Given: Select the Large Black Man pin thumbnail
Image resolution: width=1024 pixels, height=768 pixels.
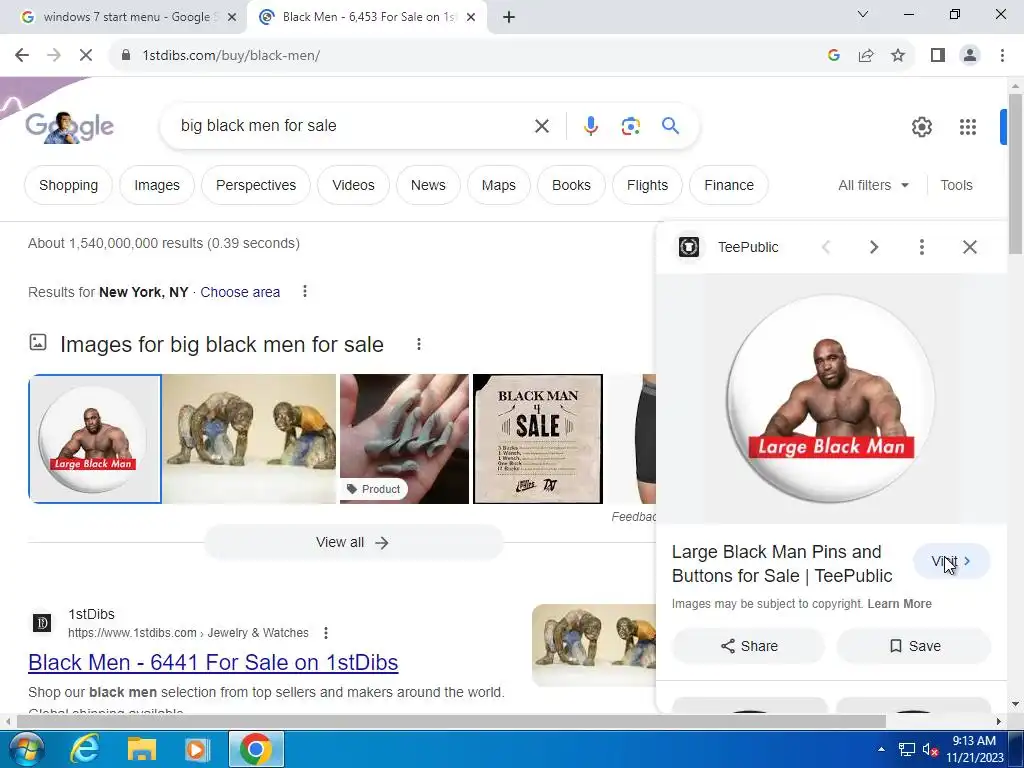Looking at the screenshot, I should point(95,439).
